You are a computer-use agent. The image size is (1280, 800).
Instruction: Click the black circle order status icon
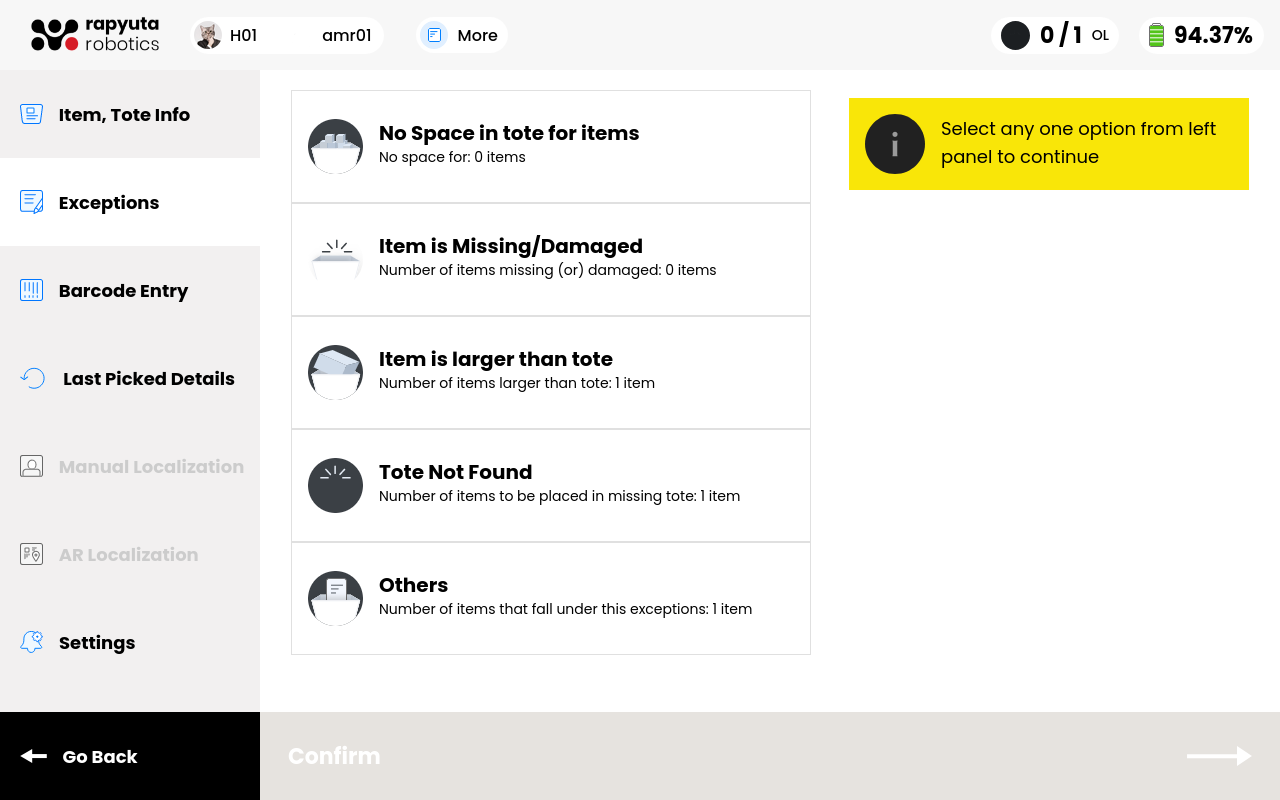1015,36
